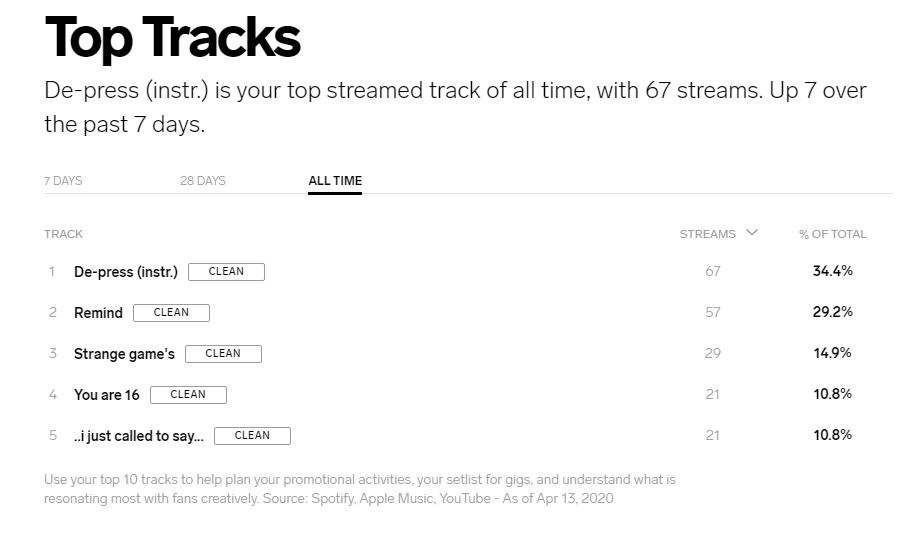Screen dimensions: 900x537
Task: Click the CLEAN badge beside De-press (instr.)
Action: click(226, 272)
